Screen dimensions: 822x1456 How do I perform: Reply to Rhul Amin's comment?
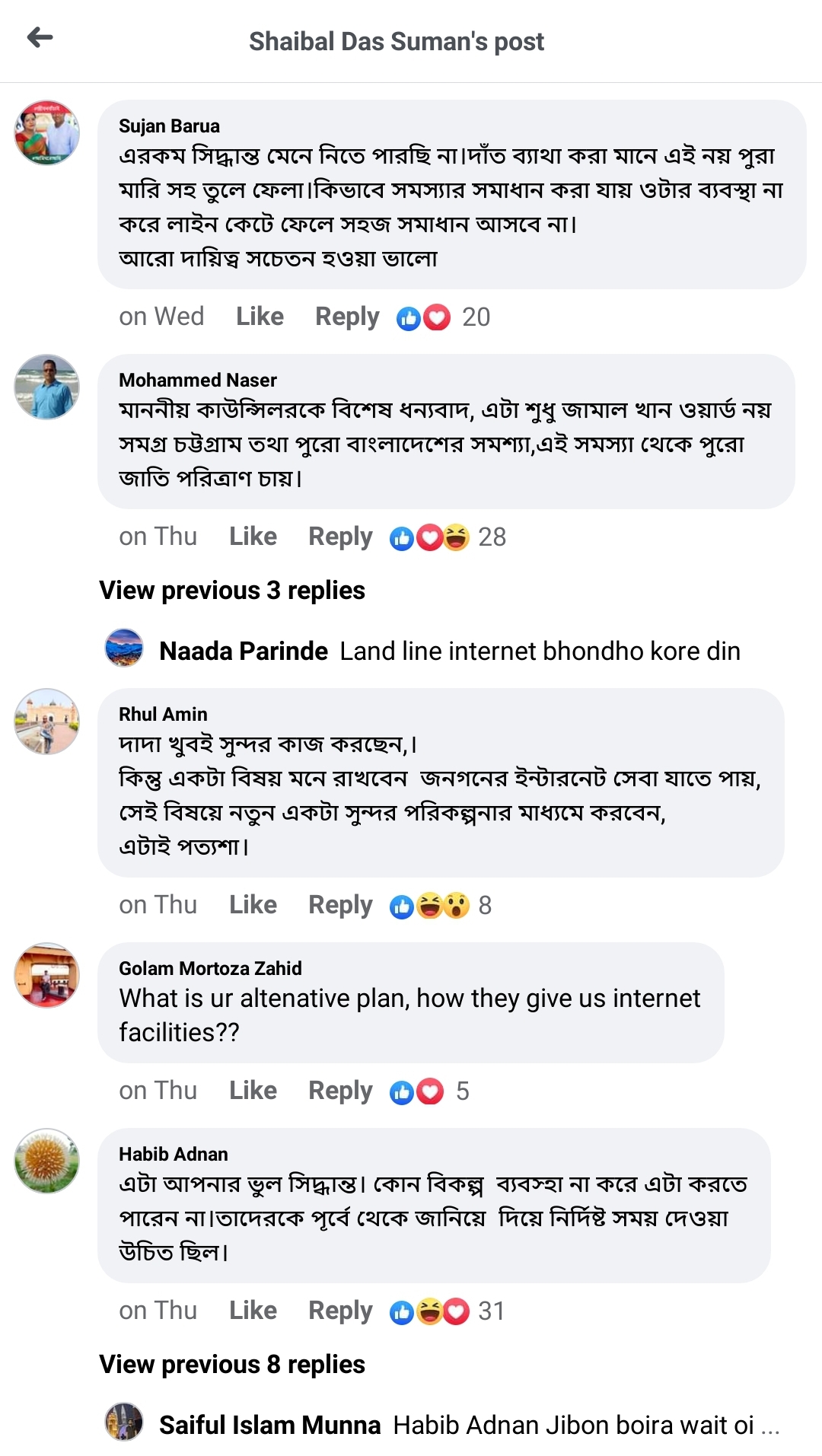point(340,905)
